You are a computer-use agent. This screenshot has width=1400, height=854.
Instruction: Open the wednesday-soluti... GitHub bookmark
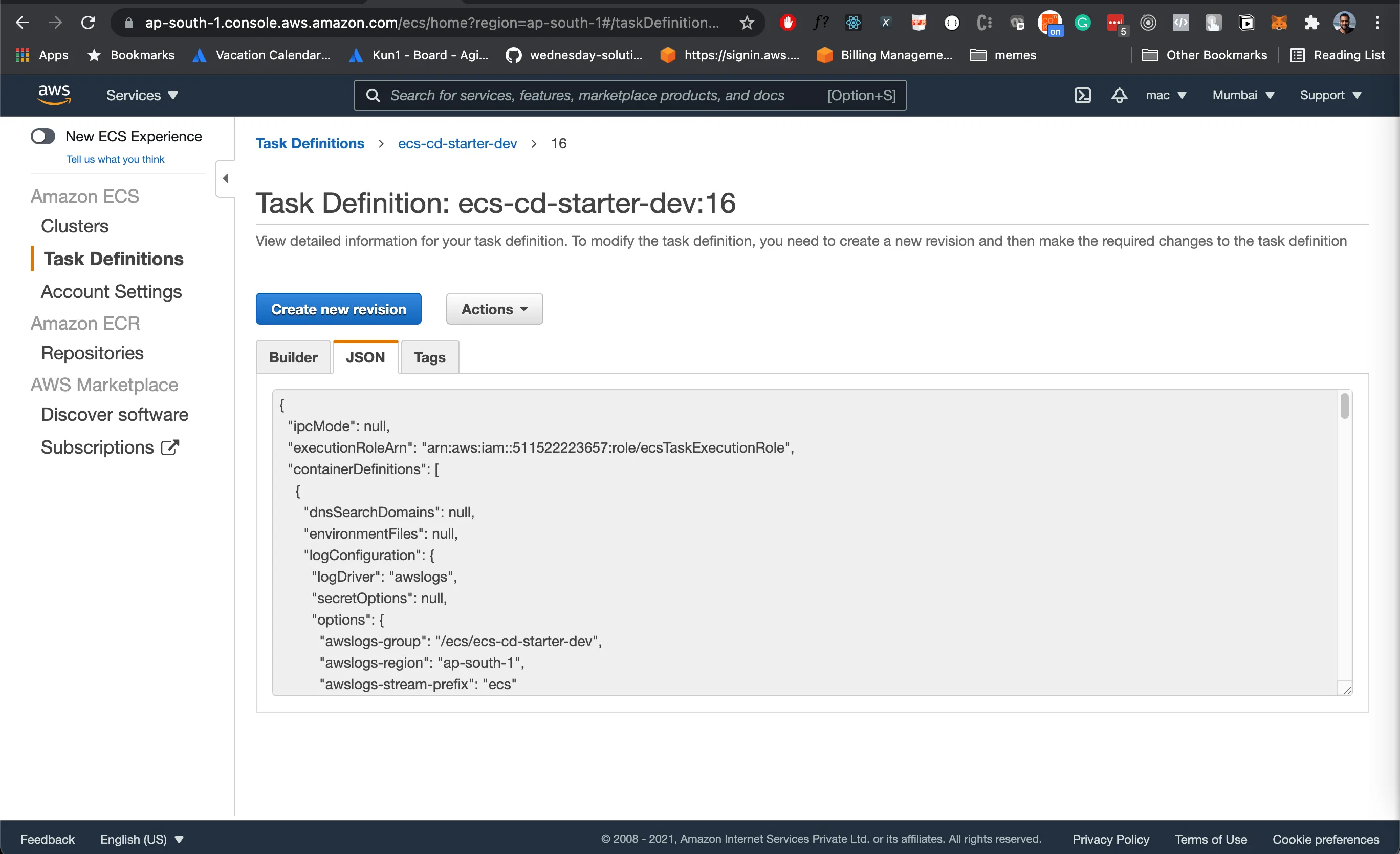[x=574, y=55]
